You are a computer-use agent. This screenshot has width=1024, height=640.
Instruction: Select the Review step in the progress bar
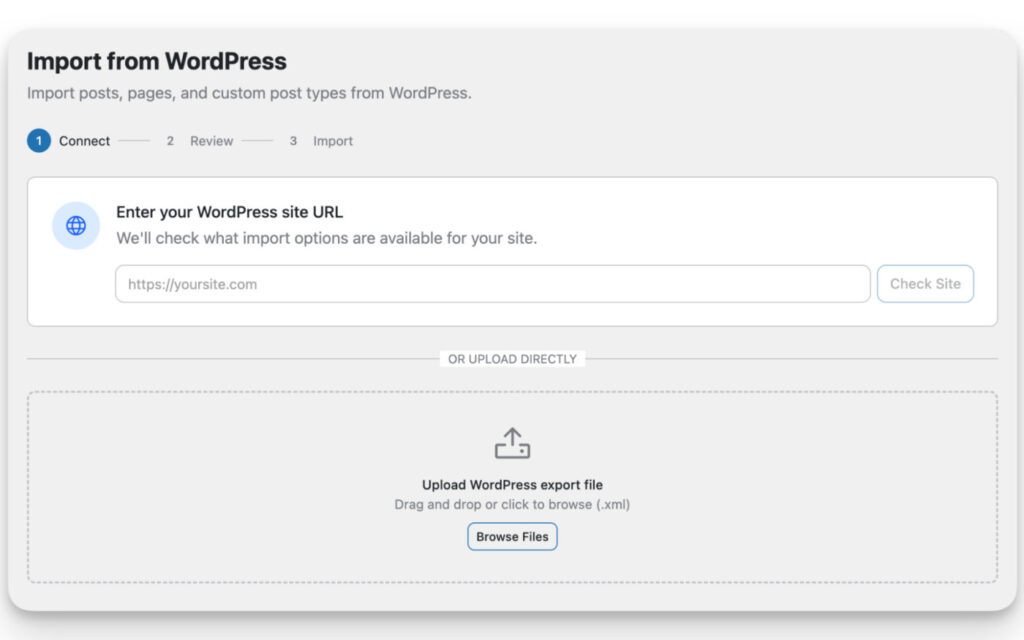click(211, 141)
